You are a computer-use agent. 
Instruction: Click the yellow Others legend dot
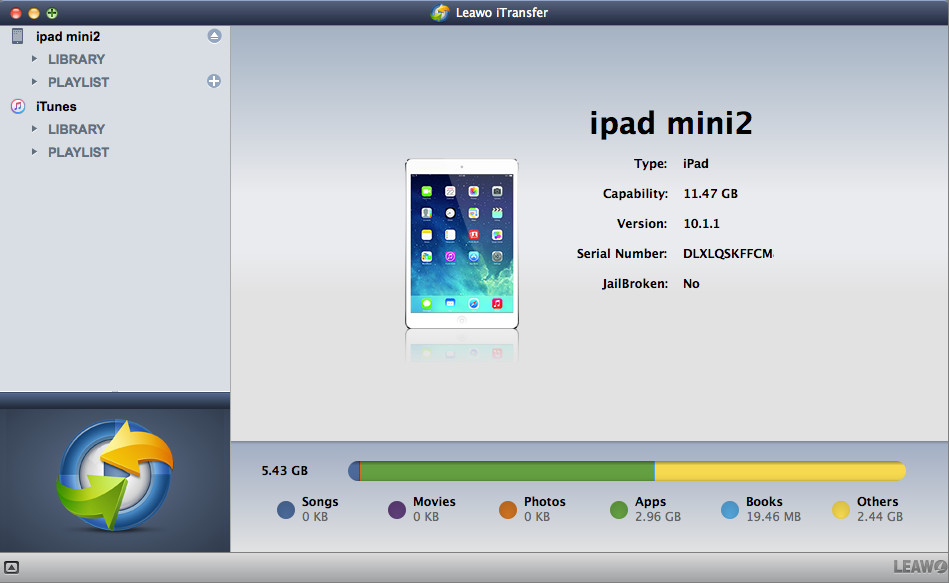tap(841, 510)
